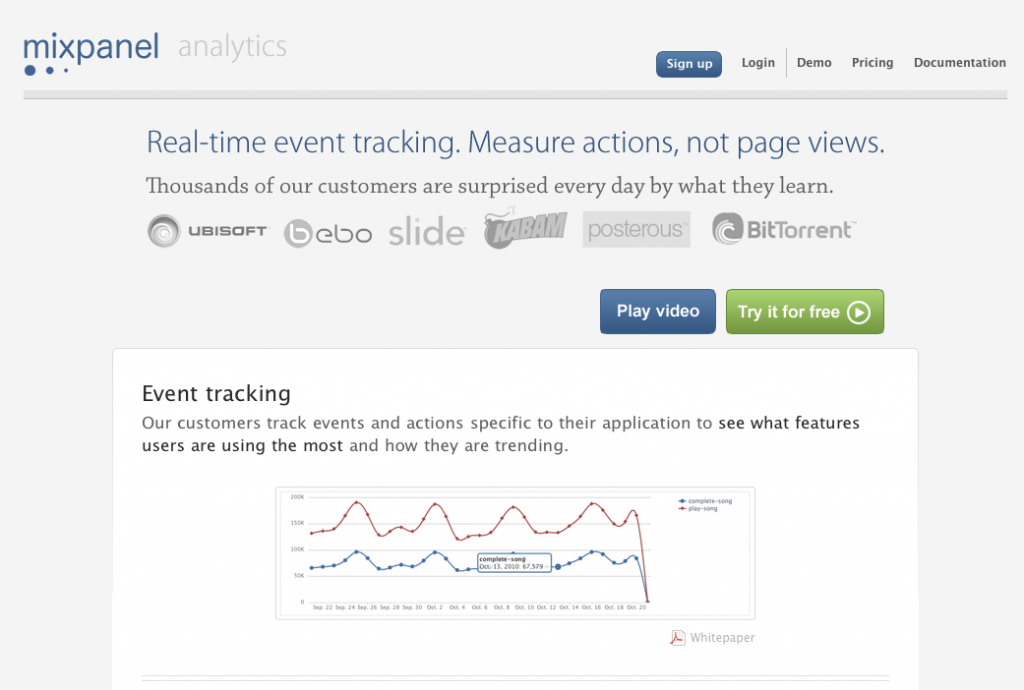1024x690 pixels.
Task: Click the complete-song legend entry
Action: tap(705, 501)
